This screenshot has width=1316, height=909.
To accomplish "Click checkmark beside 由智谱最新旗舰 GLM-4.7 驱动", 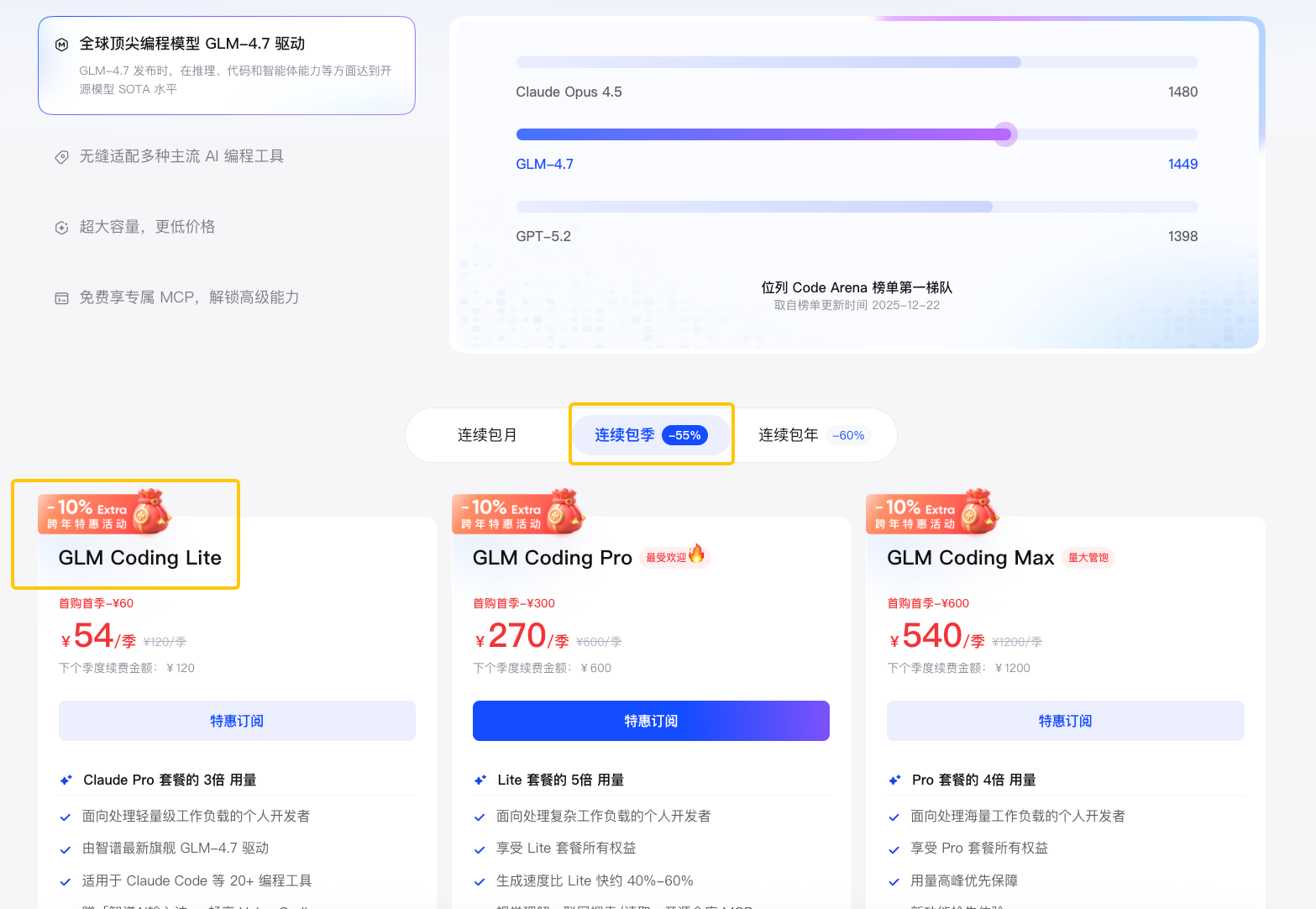I will [x=66, y=849].
